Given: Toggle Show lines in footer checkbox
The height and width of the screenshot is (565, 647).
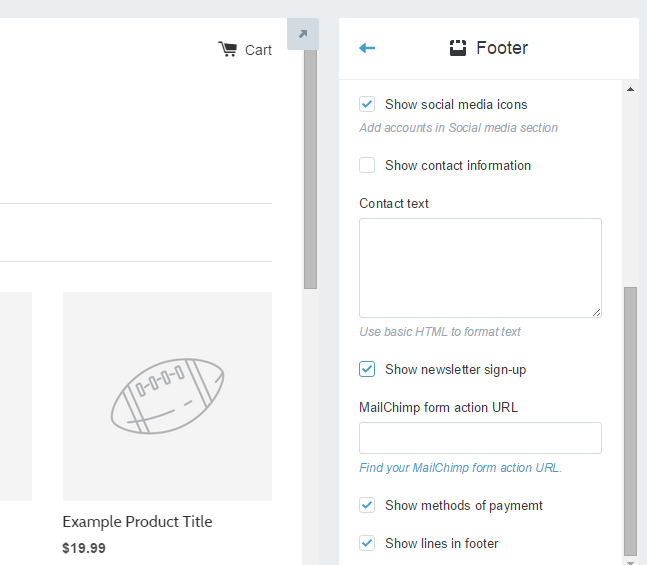Looking at the screenshot, I should (x=367, y=543).
